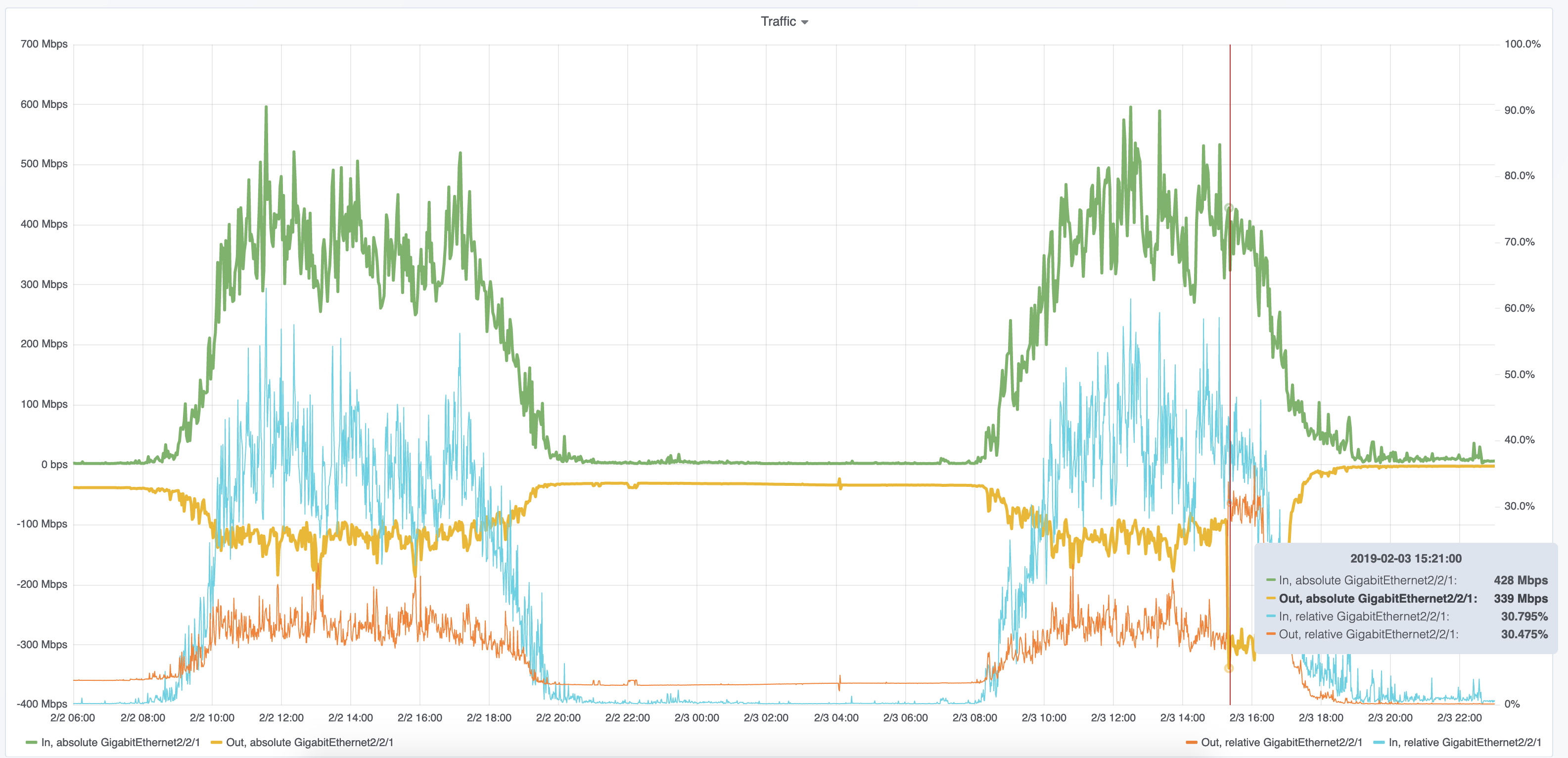Click the 2/3 00:00 x-axis time label
This screenshot has width=1568, height=758.
tap(696, 718)
